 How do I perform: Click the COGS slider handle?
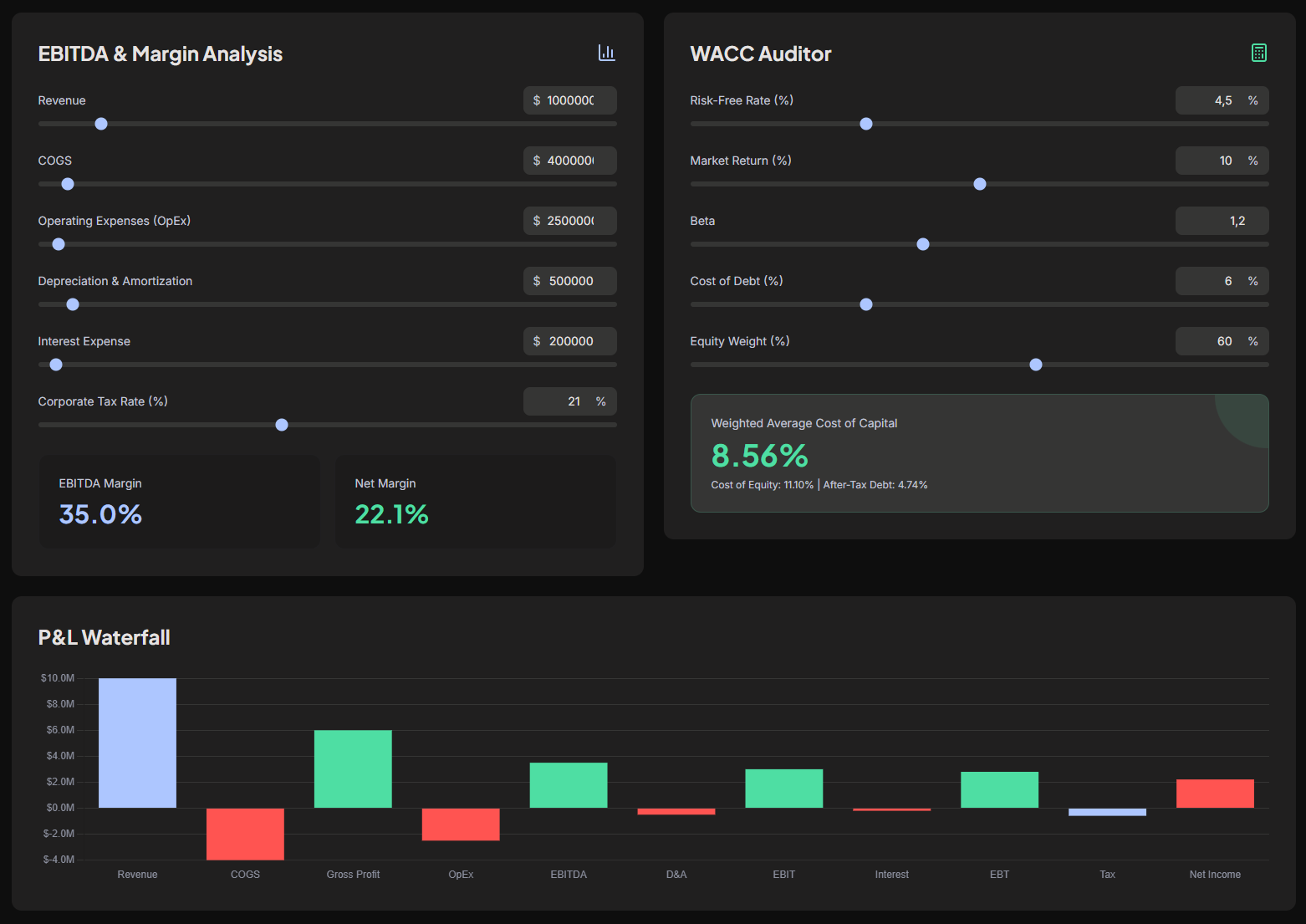[x=68, y=184]
